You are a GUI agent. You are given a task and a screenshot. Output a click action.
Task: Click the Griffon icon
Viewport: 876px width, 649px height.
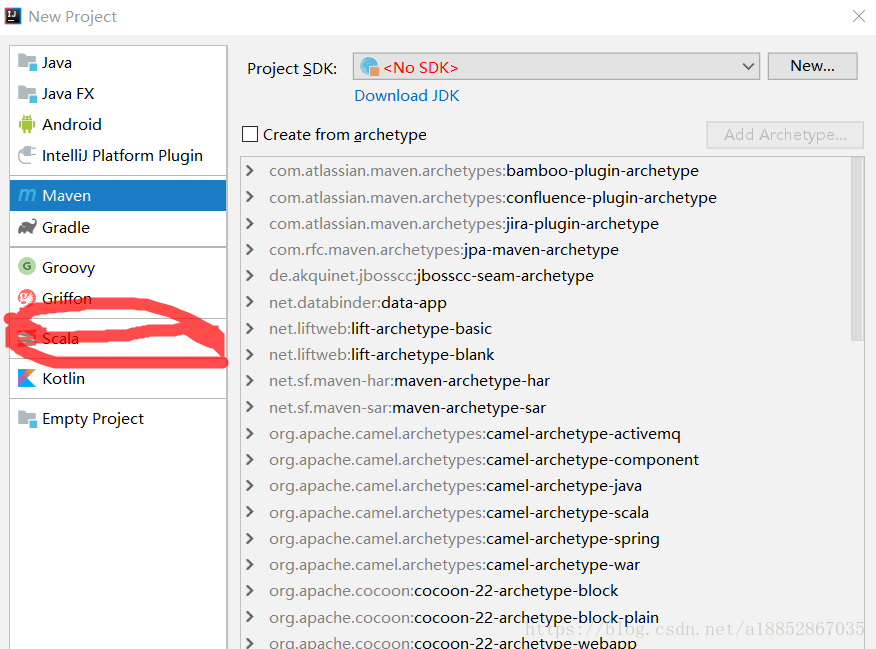(27, 298)
